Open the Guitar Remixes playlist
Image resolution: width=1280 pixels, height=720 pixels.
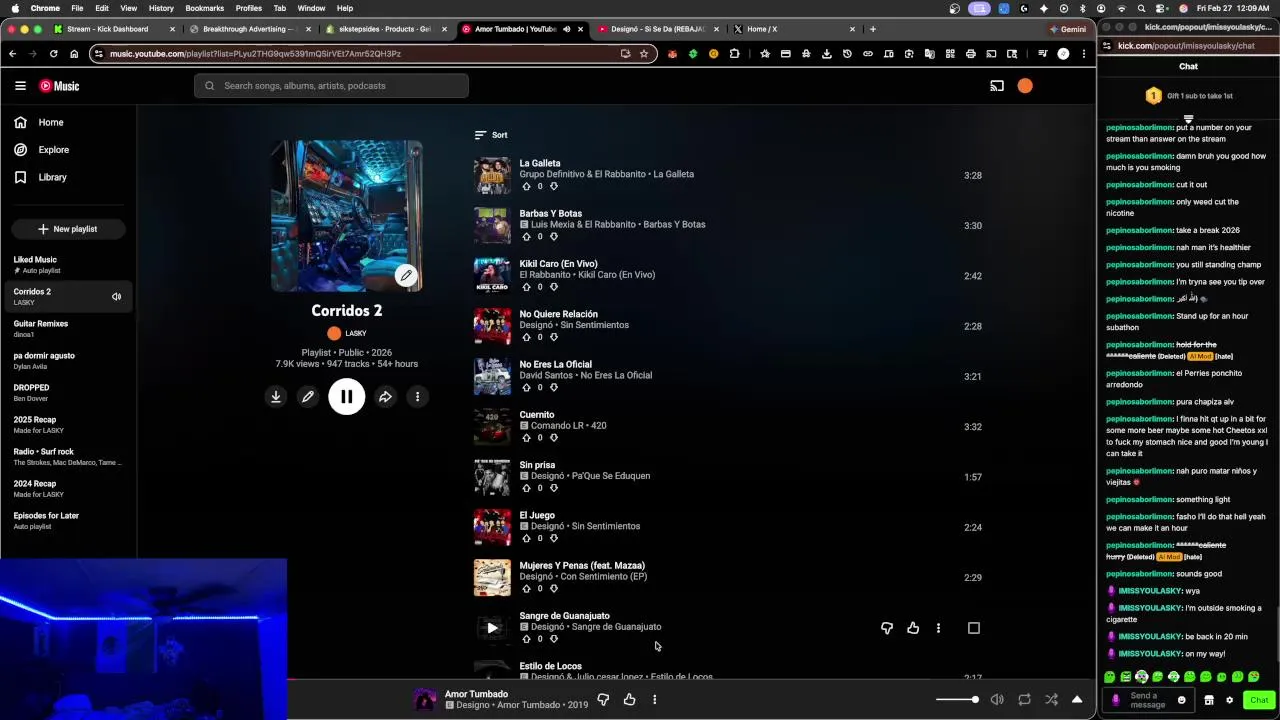click(66, 328)
